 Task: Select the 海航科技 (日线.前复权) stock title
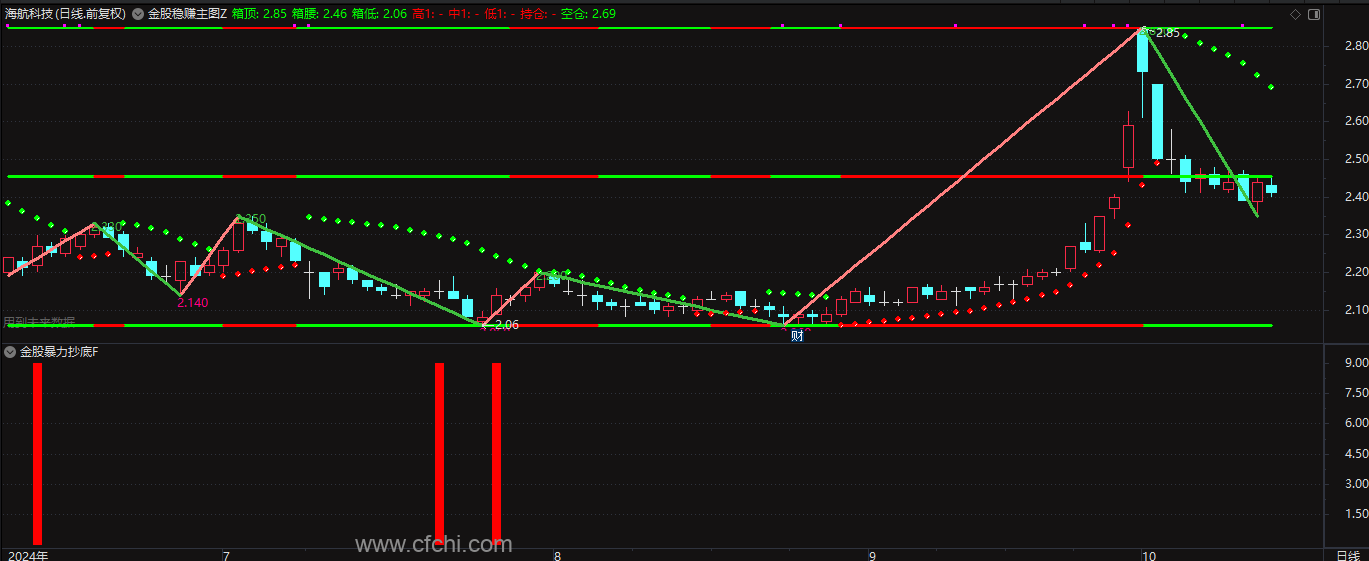65,14
